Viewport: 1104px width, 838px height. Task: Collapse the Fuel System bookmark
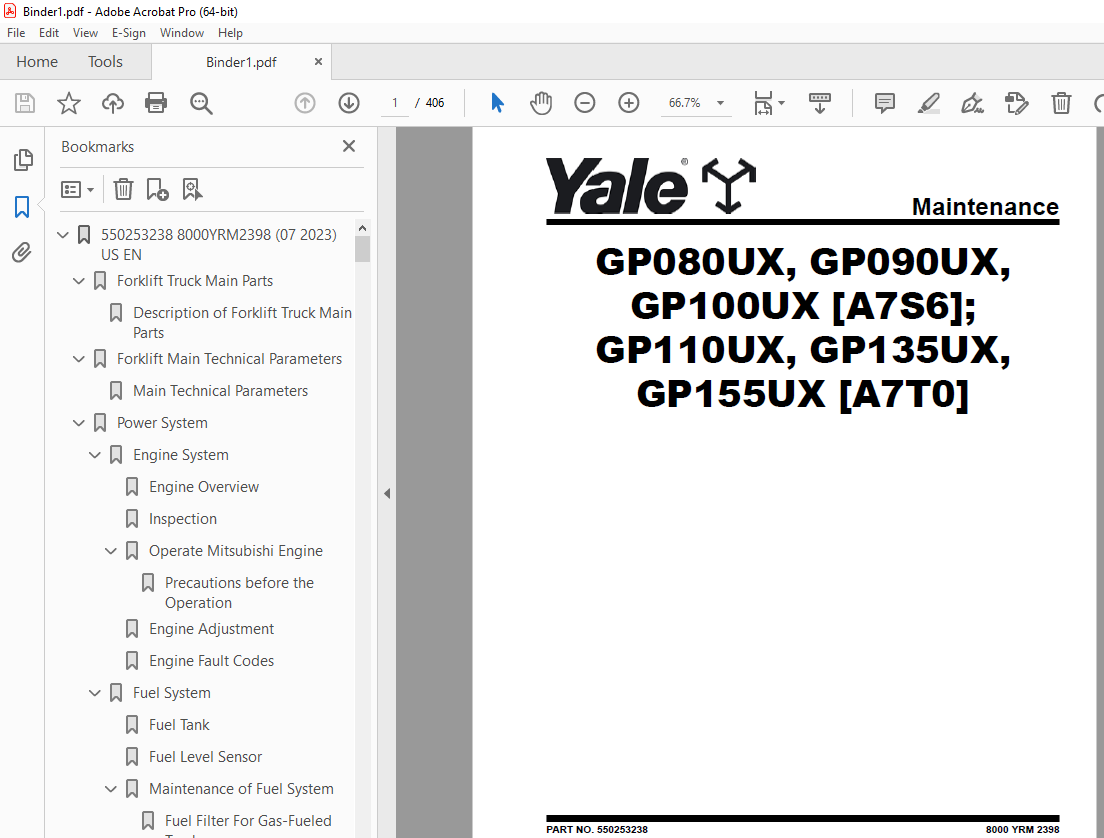[95, 693]
